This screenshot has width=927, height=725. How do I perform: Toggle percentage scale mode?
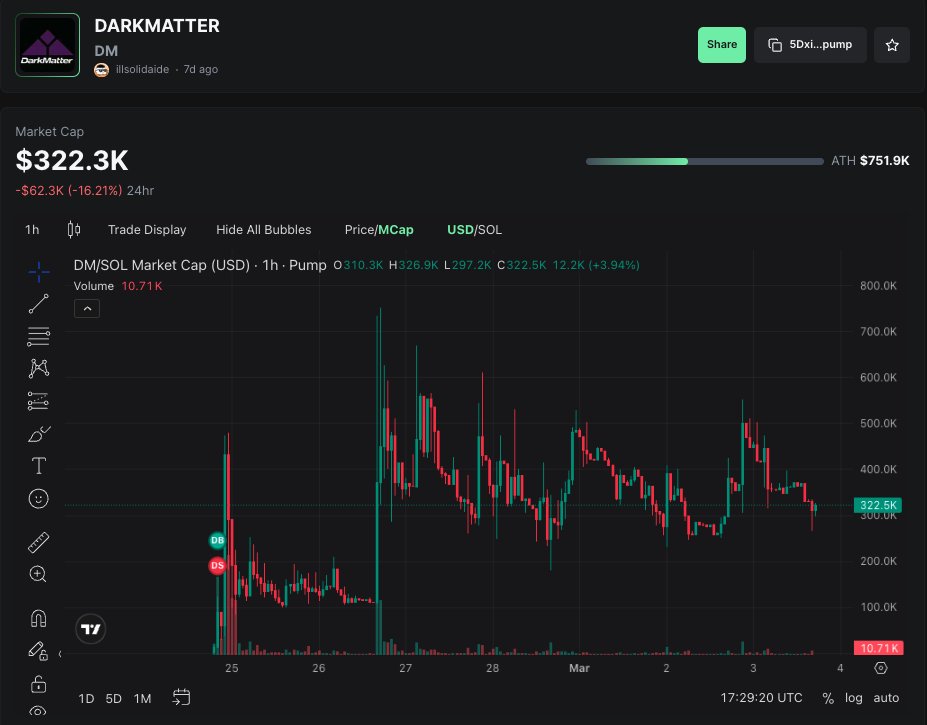tap(828, 698)
